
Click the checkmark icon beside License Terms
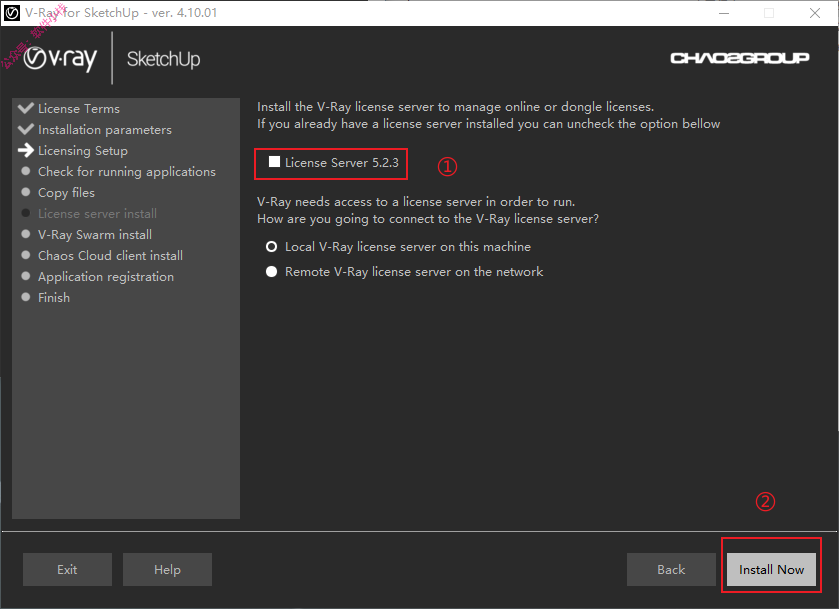[x=26, y=108]
